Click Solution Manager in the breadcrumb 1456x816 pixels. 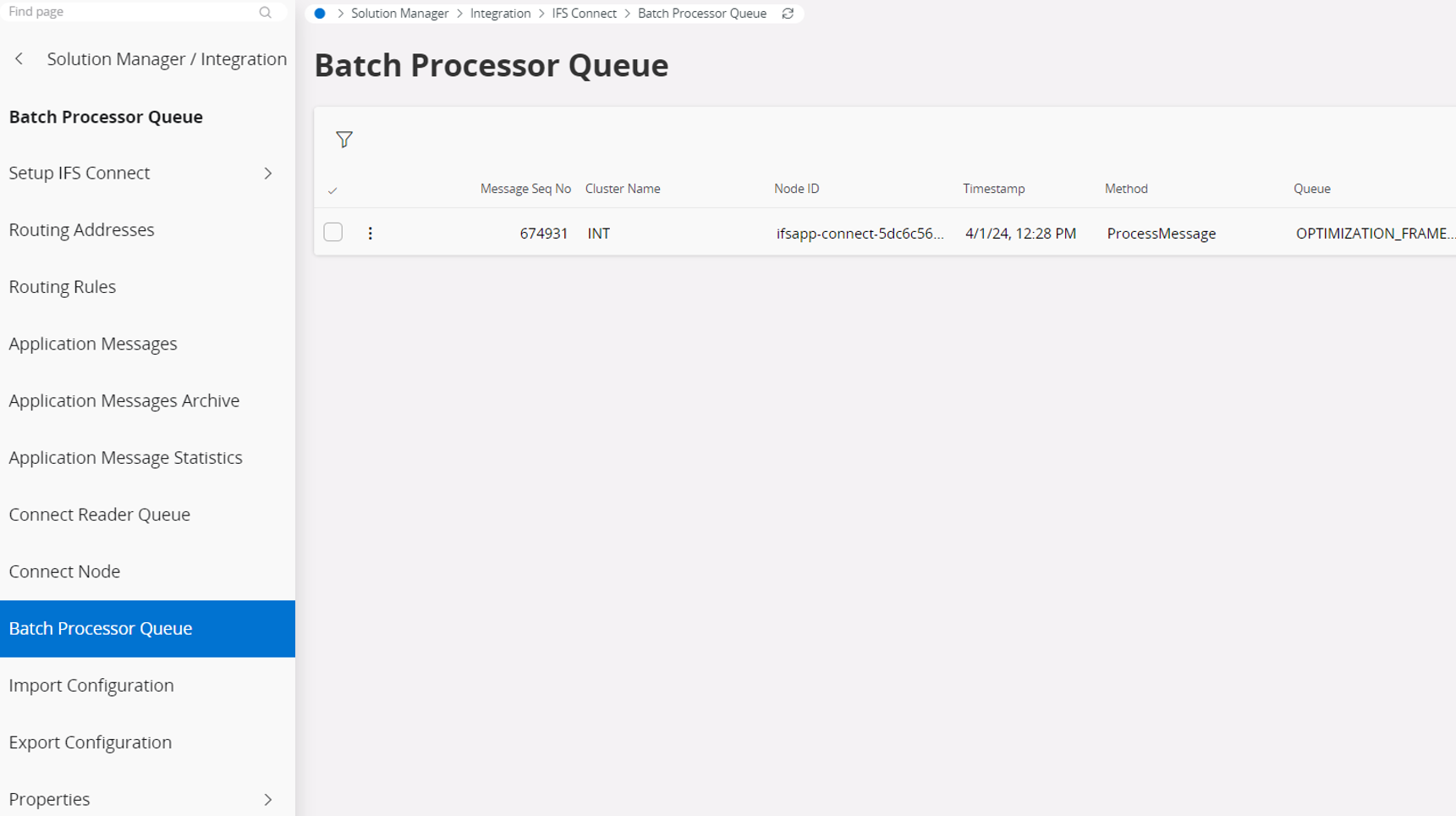click(400, 14)
